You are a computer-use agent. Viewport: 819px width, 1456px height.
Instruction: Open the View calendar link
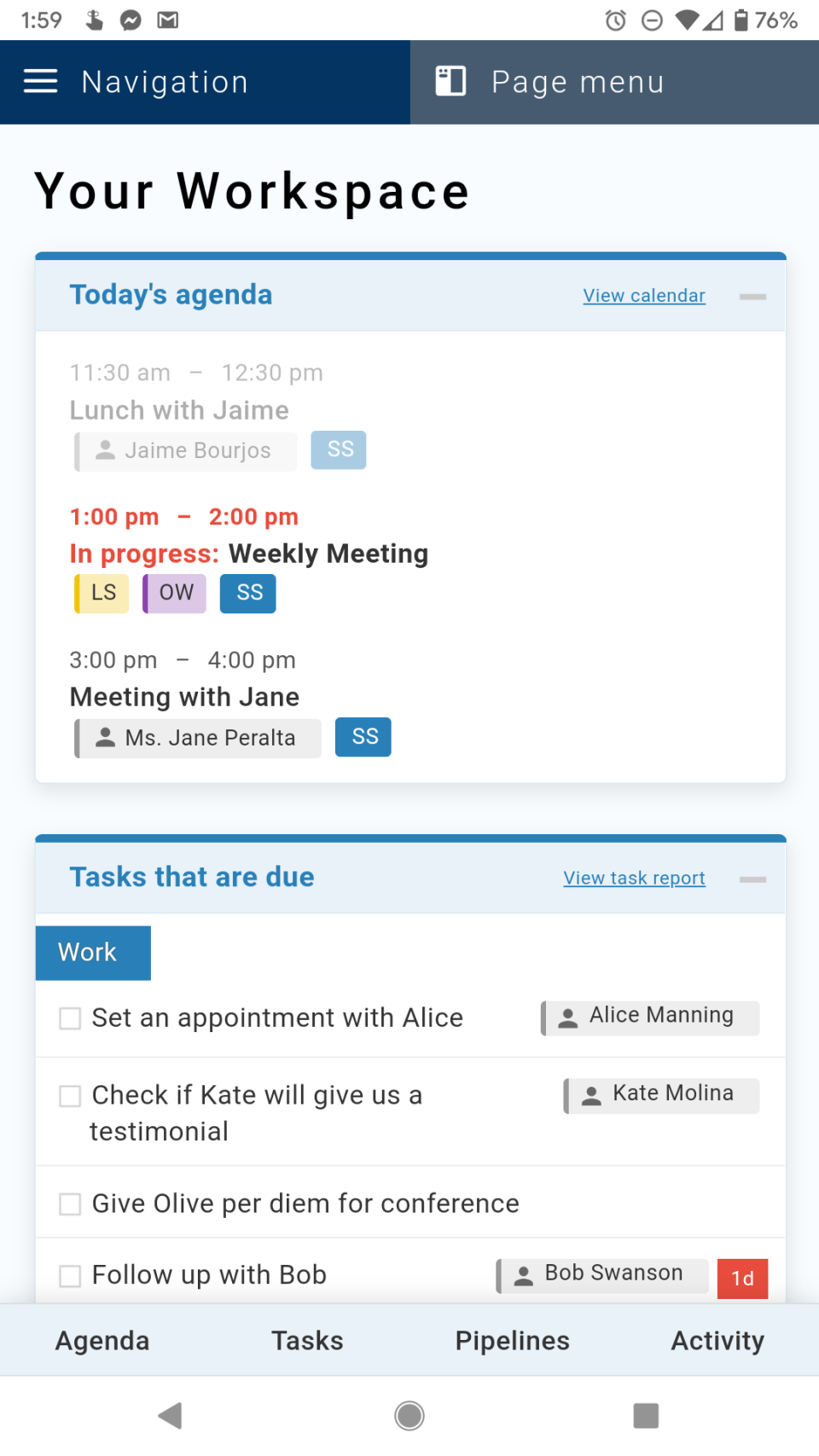click(x=644, y=295)
